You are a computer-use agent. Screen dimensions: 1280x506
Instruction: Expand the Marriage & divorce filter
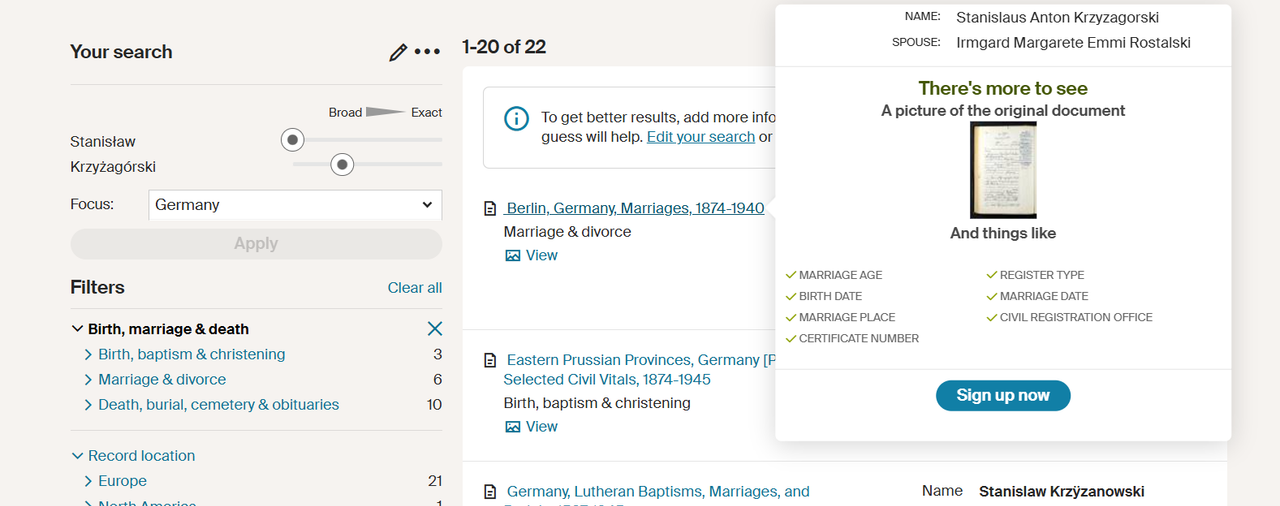pos(89,380)
